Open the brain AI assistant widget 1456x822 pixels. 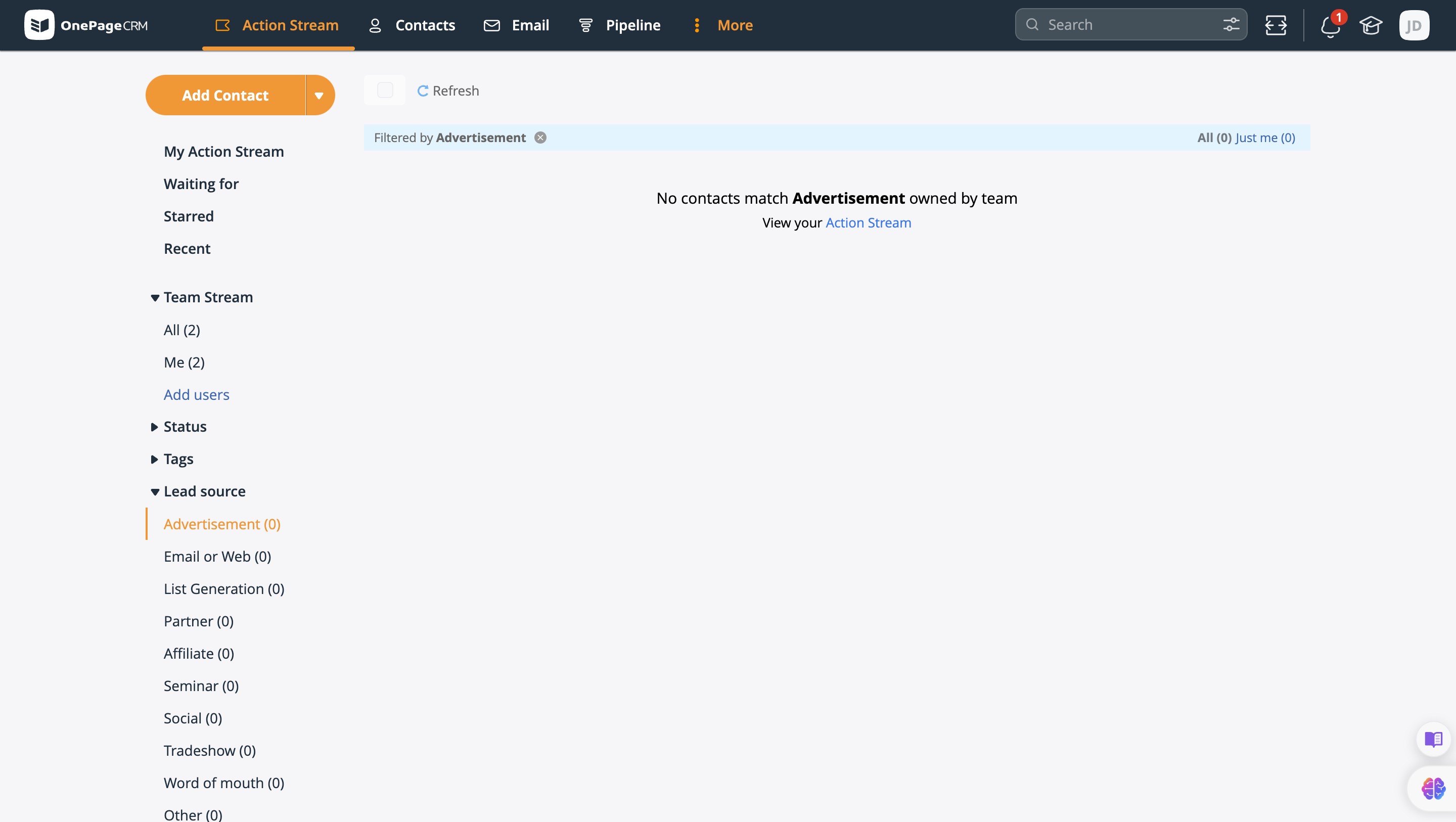1433,788
